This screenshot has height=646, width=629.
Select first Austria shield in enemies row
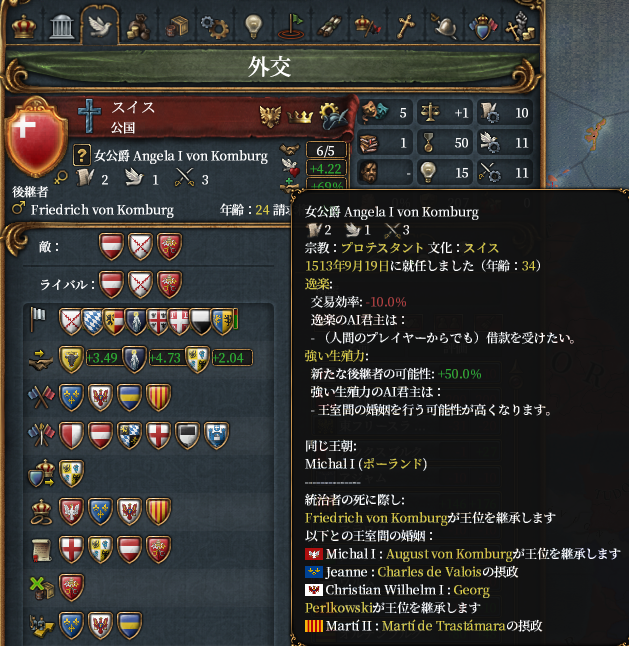pos(111,246)
